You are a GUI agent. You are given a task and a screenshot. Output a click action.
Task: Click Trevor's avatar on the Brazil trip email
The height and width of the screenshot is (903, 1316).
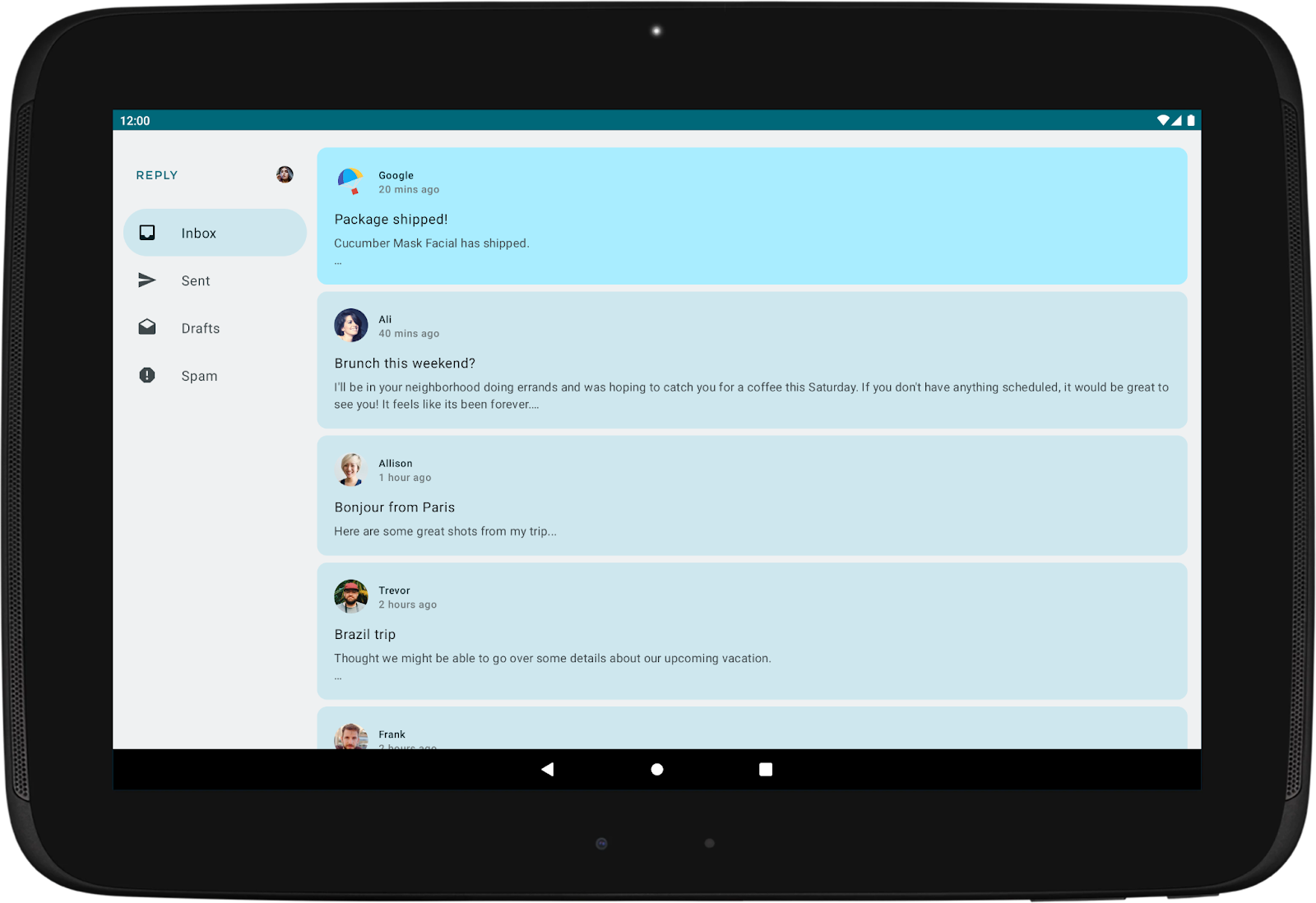[x=351, y=596]
